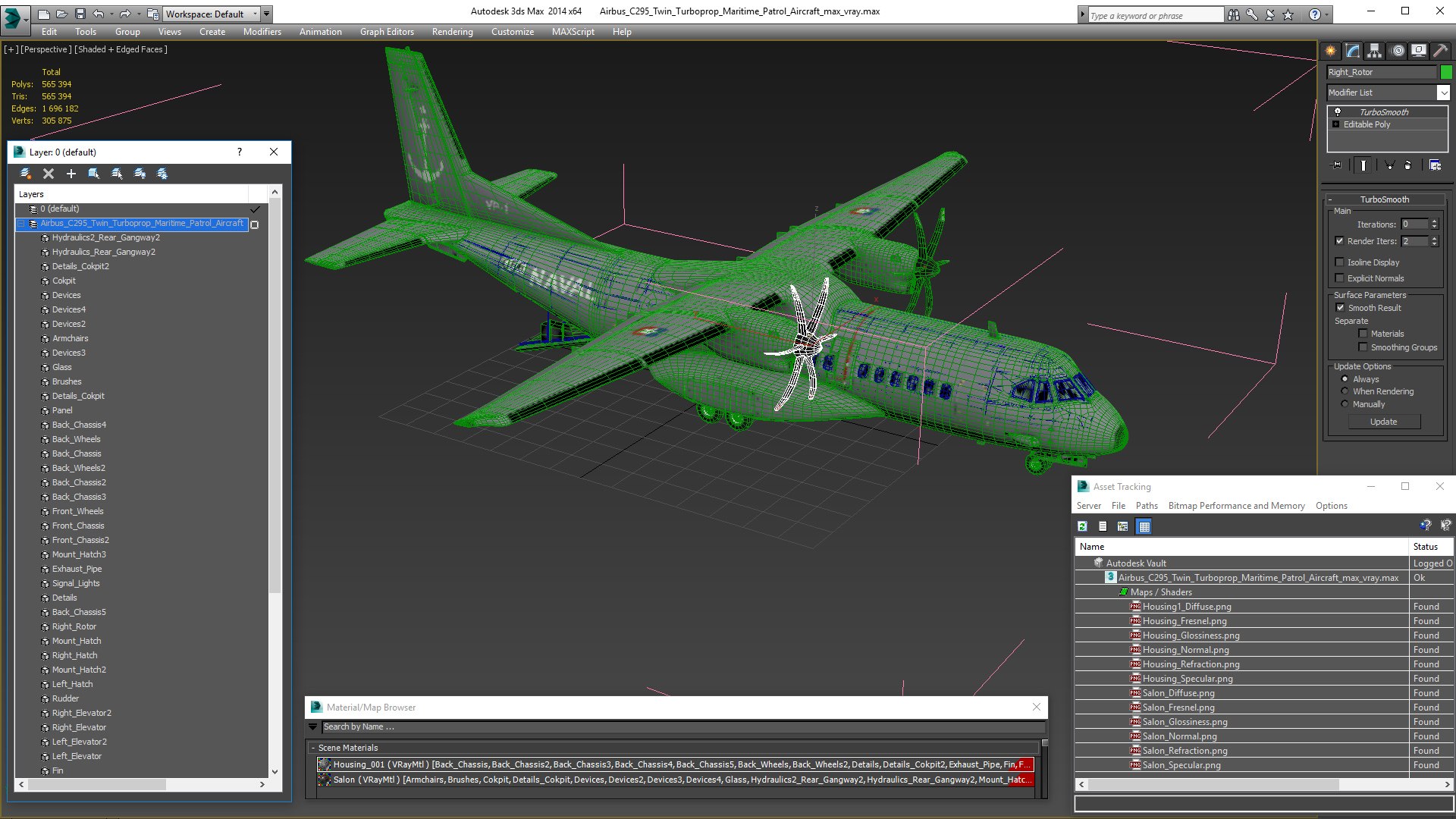Image resolution: width=1456 pixels, height=819 pixels.
Task: Click Tree View icon in Asset Tracking toolbar
Action: [x=1123, y=526]
